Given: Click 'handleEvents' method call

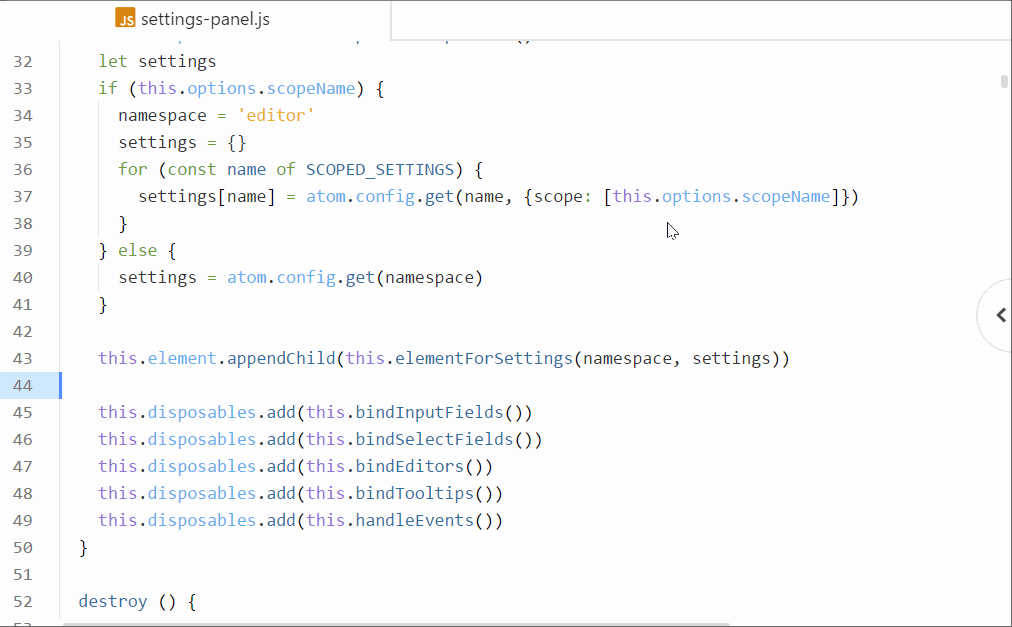Looking at the screenshot, I should tap(415, 520).
